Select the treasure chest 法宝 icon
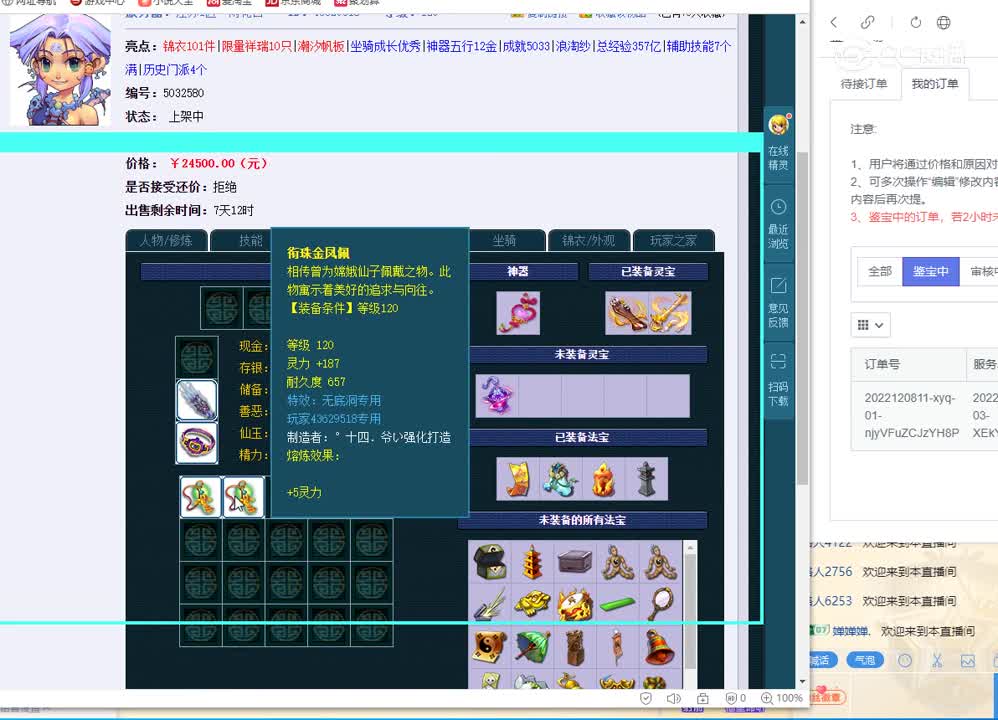Viewport: 998px width, 720px height. point(489,562)
